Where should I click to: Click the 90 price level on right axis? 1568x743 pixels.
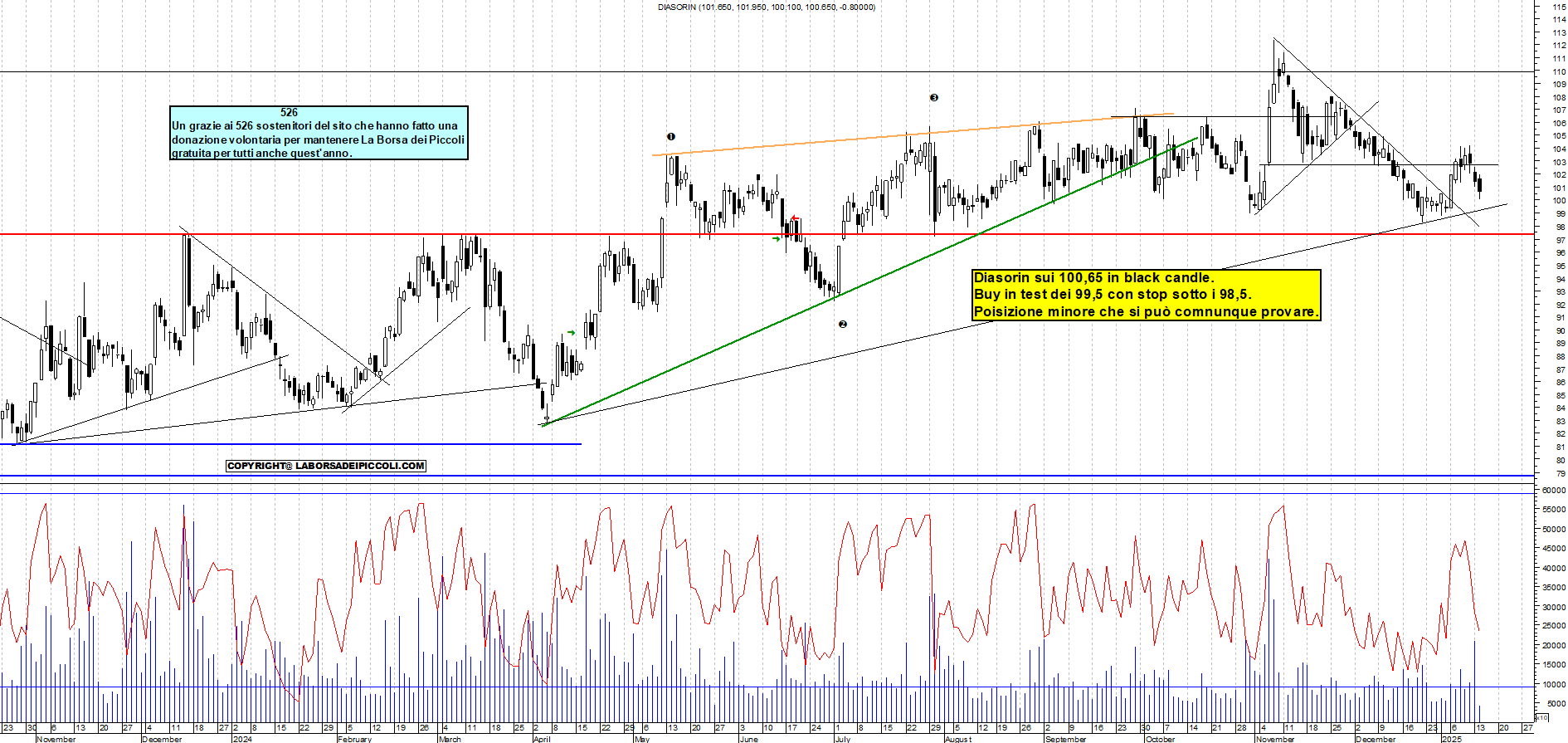tap(1561, 330)
